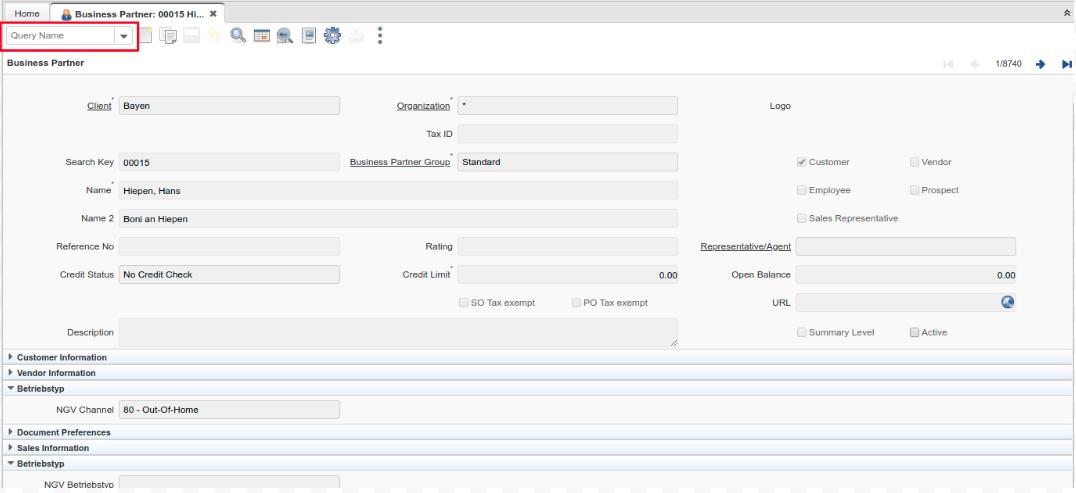Toggle the Customer checkbox
Image resolution: width=1076 pixels, height=493 pixels.
point(801,162)
